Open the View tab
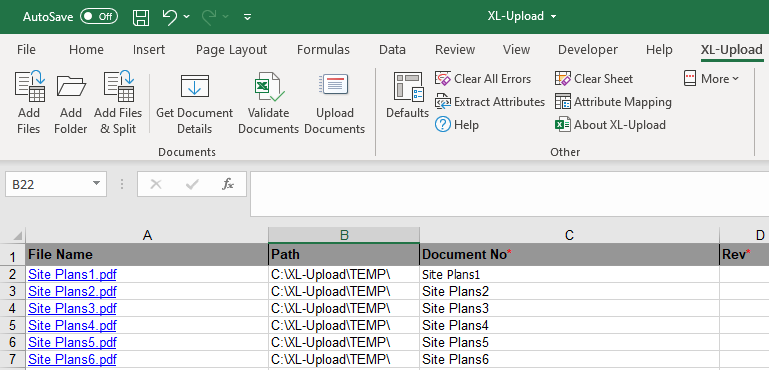 [x=516, y=50]
